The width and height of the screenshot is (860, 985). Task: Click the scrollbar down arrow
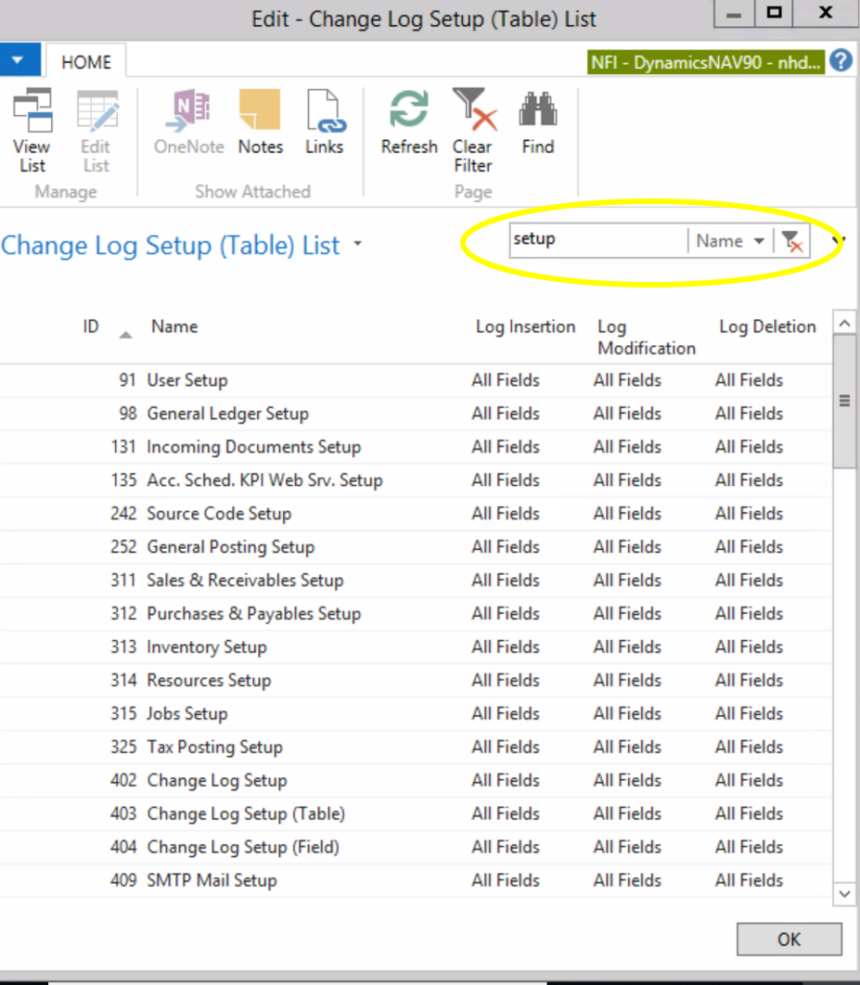[x=844, y=893]
